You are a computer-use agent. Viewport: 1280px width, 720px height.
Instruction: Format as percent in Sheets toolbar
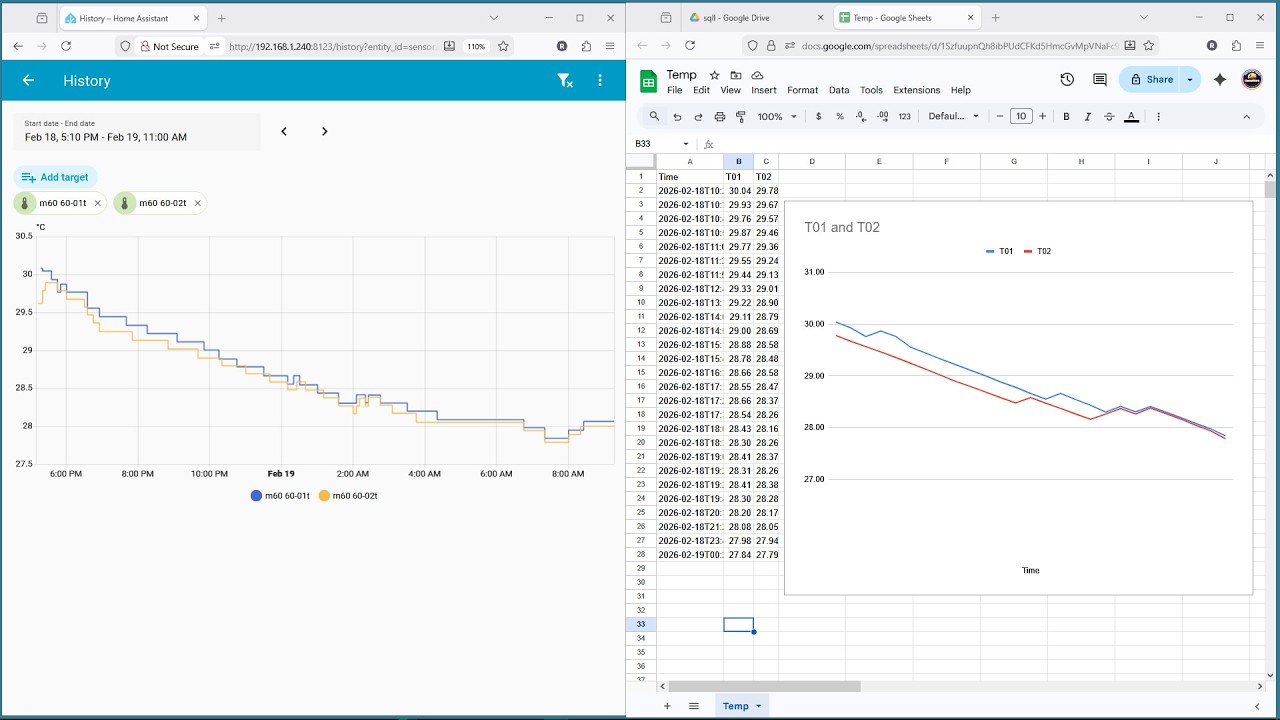point(840,116)
